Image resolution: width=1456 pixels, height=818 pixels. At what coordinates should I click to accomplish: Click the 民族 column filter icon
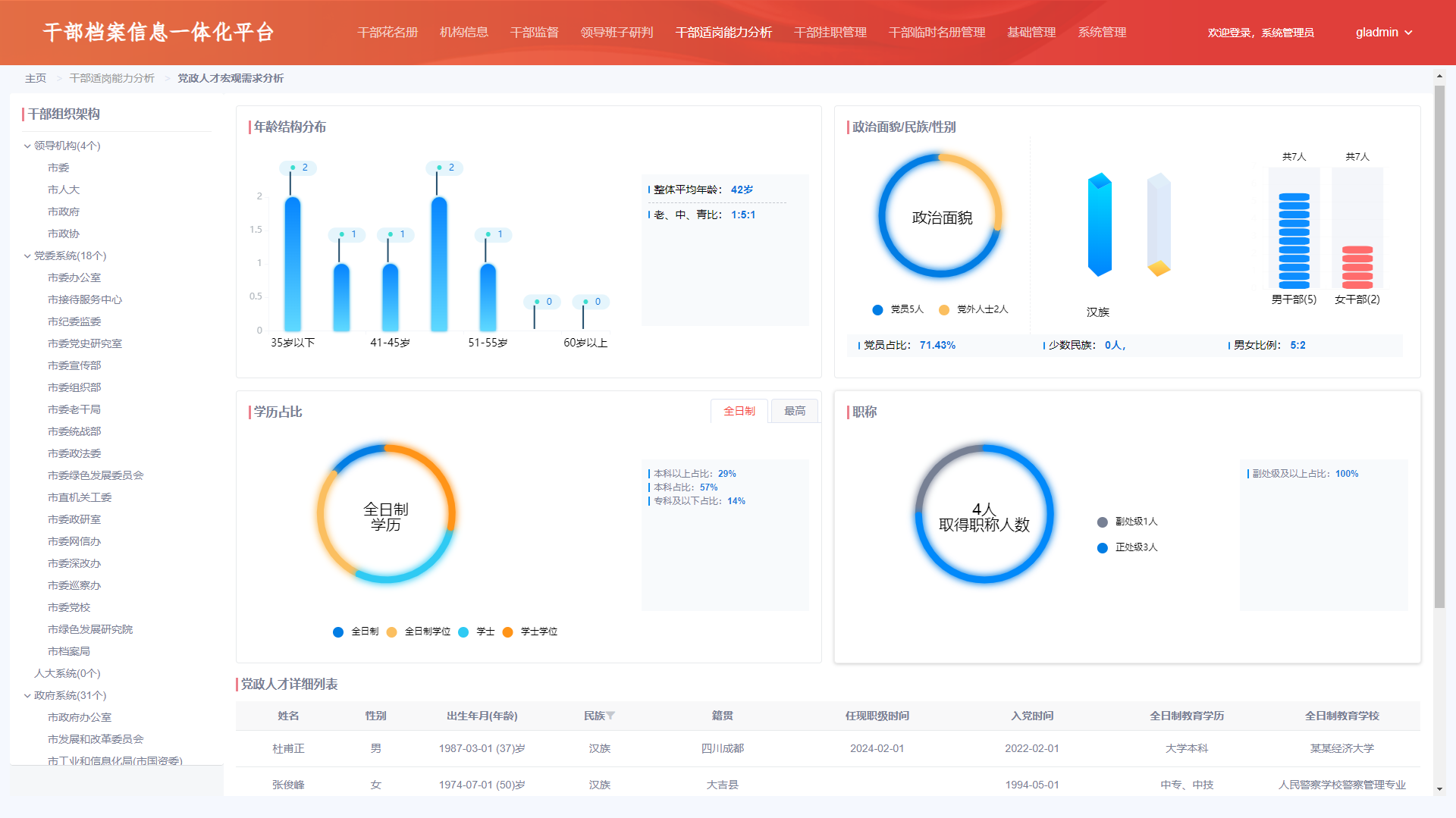pos(610,716)
